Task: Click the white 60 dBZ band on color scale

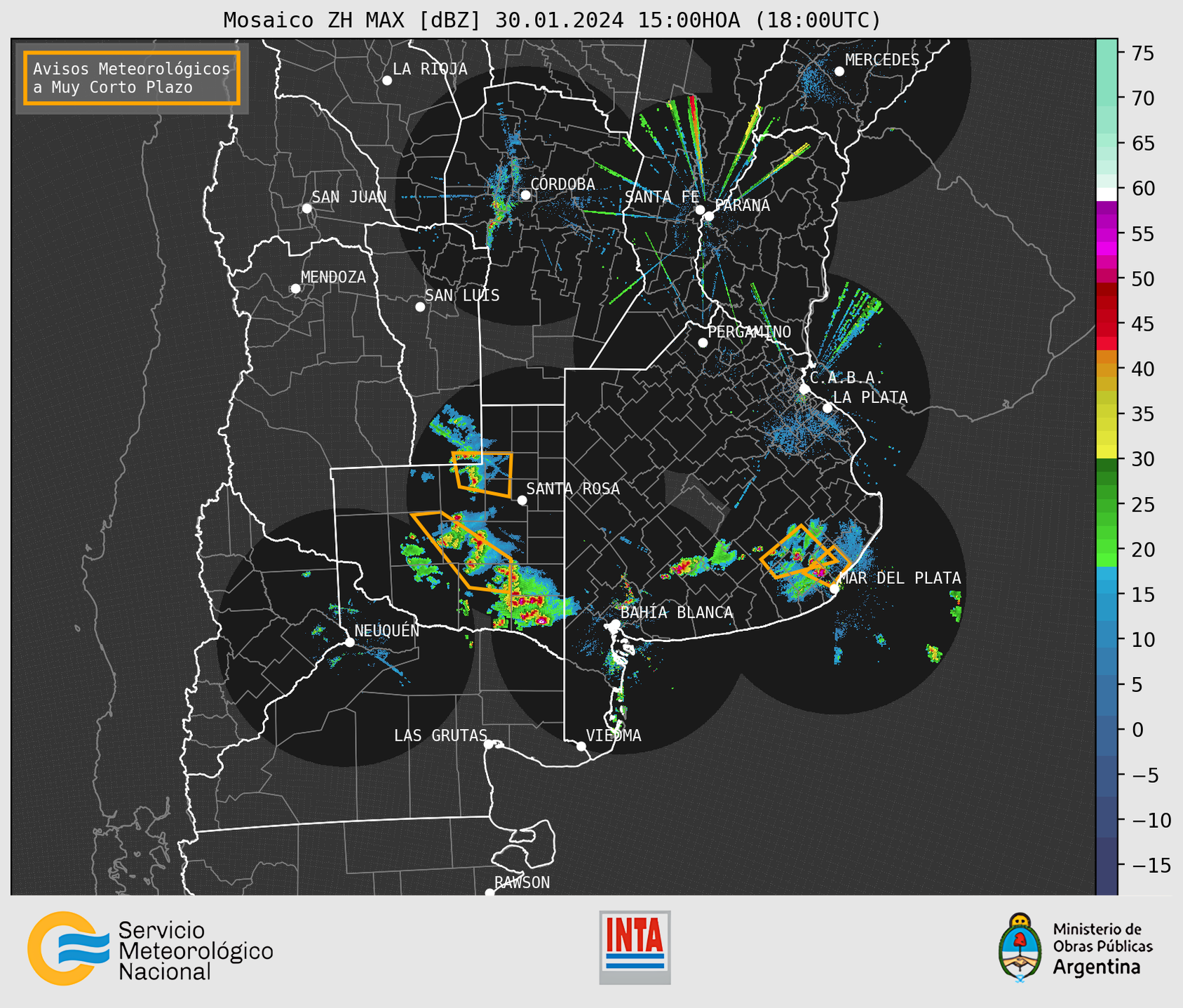Action: click(x=1107, y=194)
